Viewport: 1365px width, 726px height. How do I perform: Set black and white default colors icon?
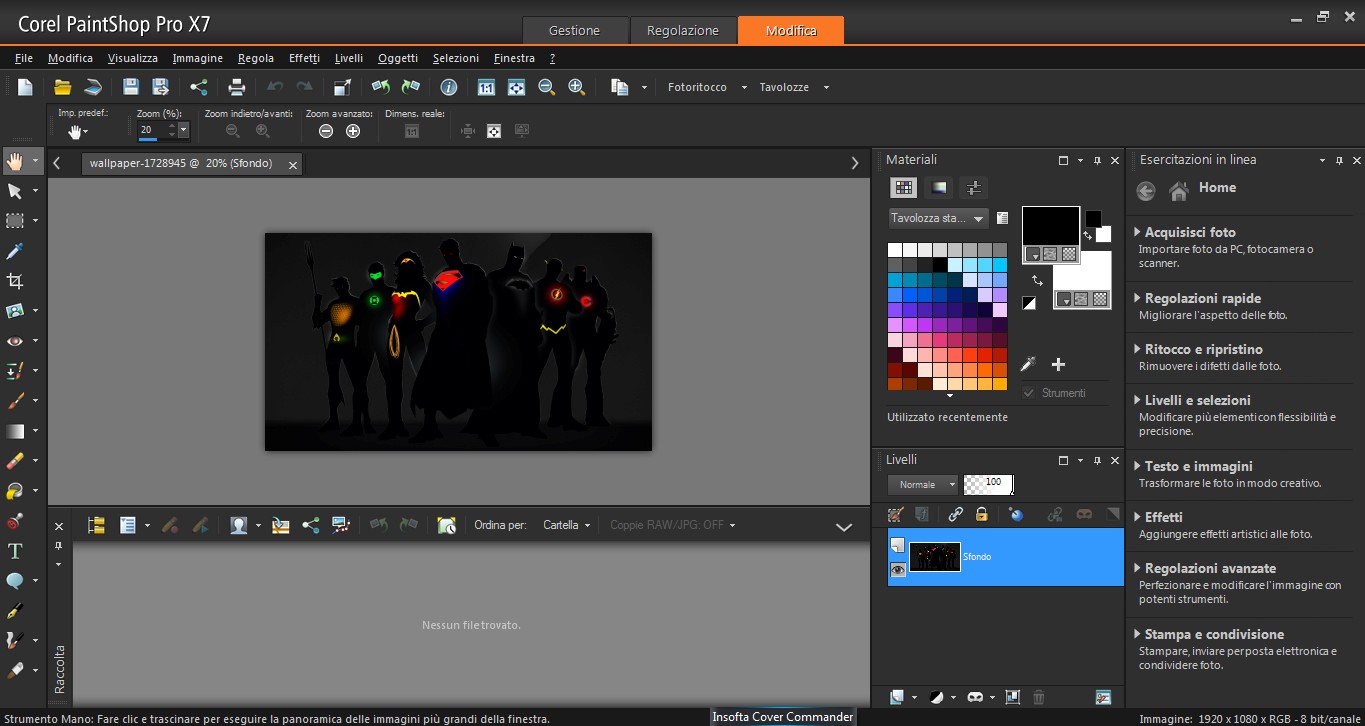coord(1029,302)
